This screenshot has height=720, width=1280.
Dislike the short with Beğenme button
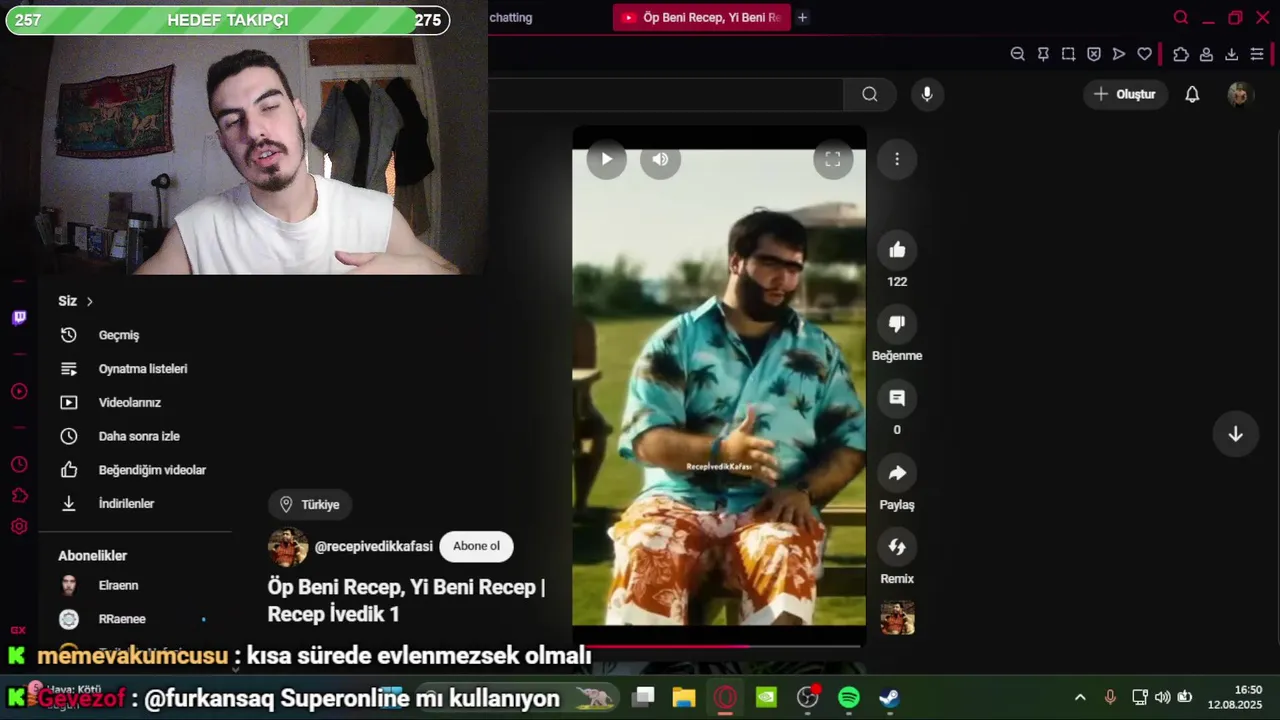pyautogui.click(x=897, y=324)
